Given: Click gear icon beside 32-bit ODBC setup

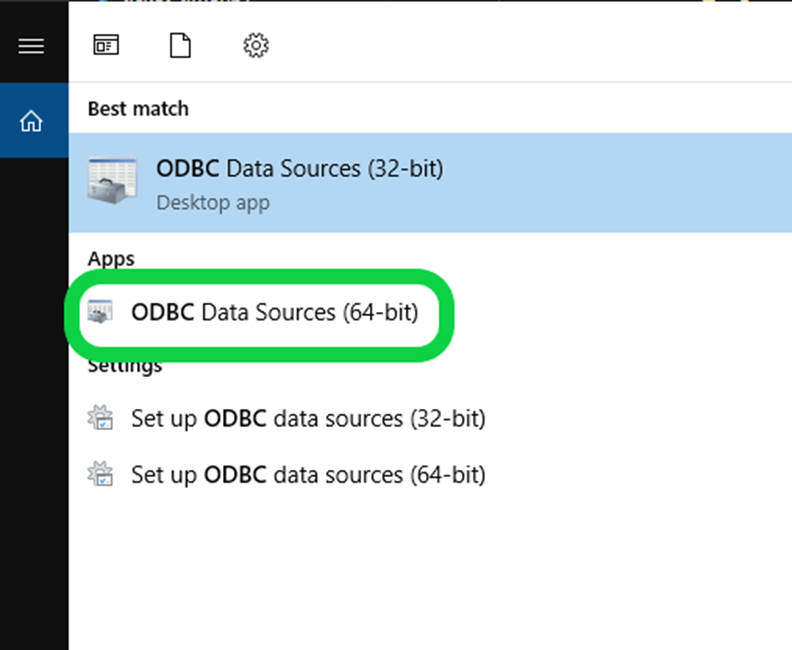Looking at the screenshot, I should pyautogui.click(x=100, y=418).
